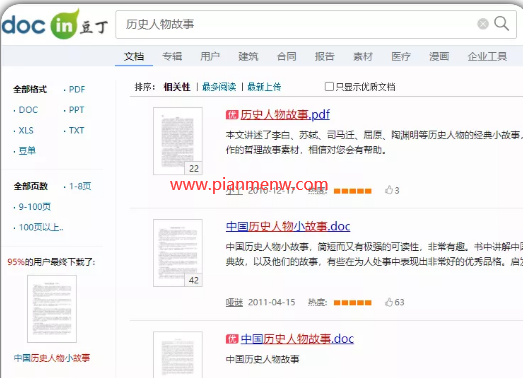Click description text 中国历史人物故事 under third result
The height and width of the screenshot is (378, 523).
(263, 359)
